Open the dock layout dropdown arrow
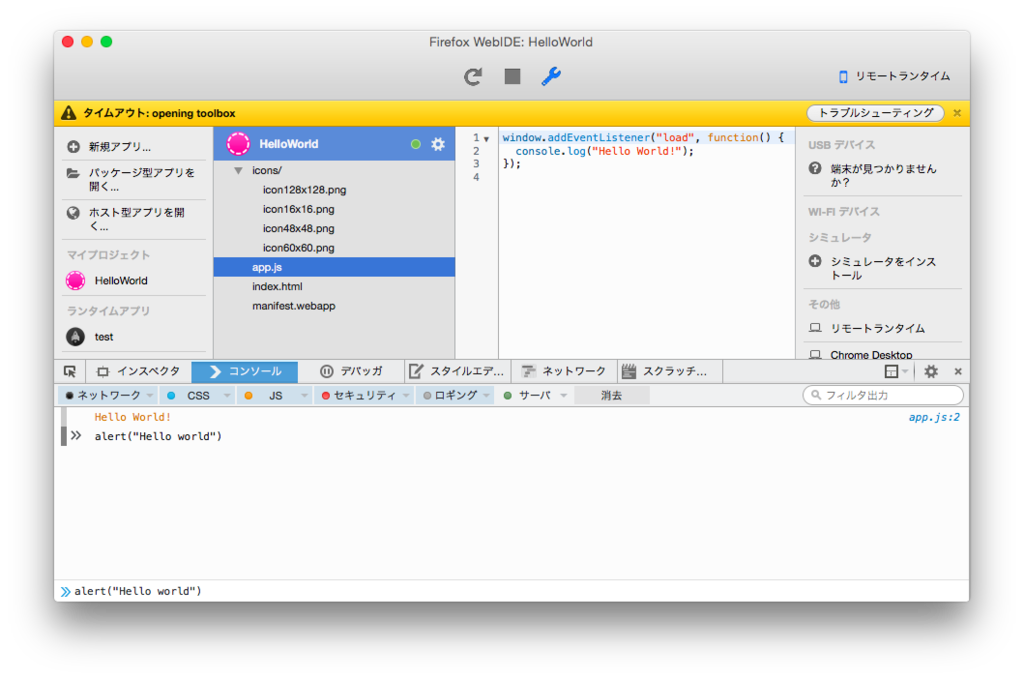 [x=905, y=371]
